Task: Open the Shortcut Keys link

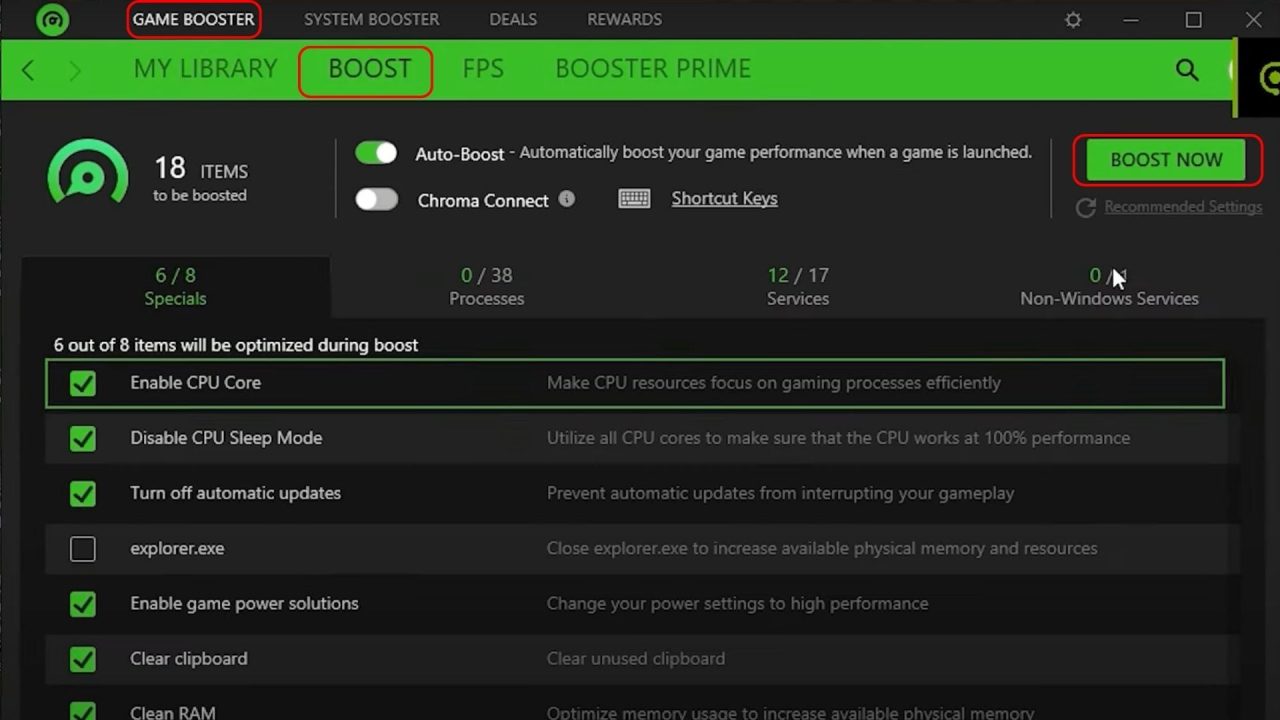Action: coord(724,199)
